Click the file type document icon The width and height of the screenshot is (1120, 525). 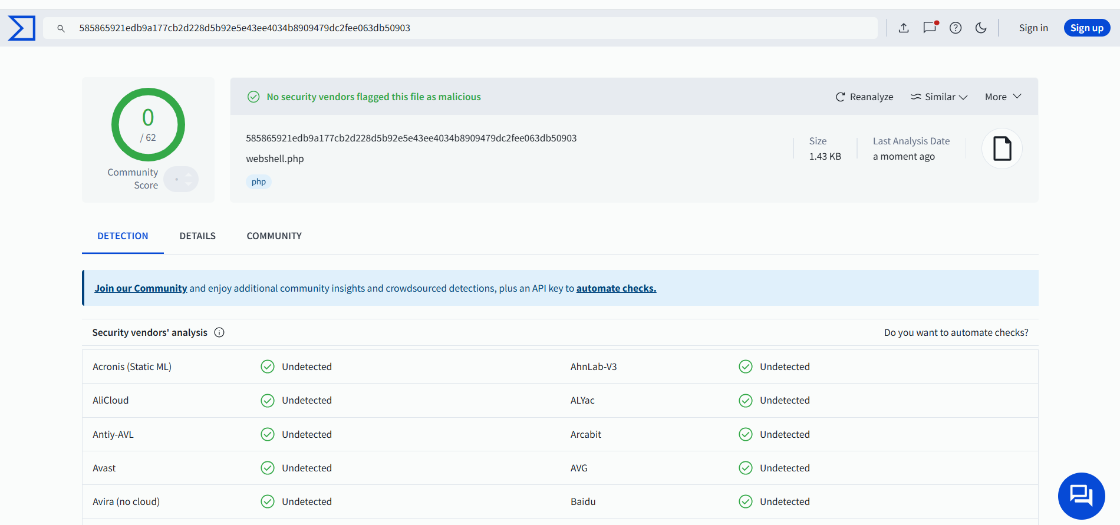(x=1001, y=149)
